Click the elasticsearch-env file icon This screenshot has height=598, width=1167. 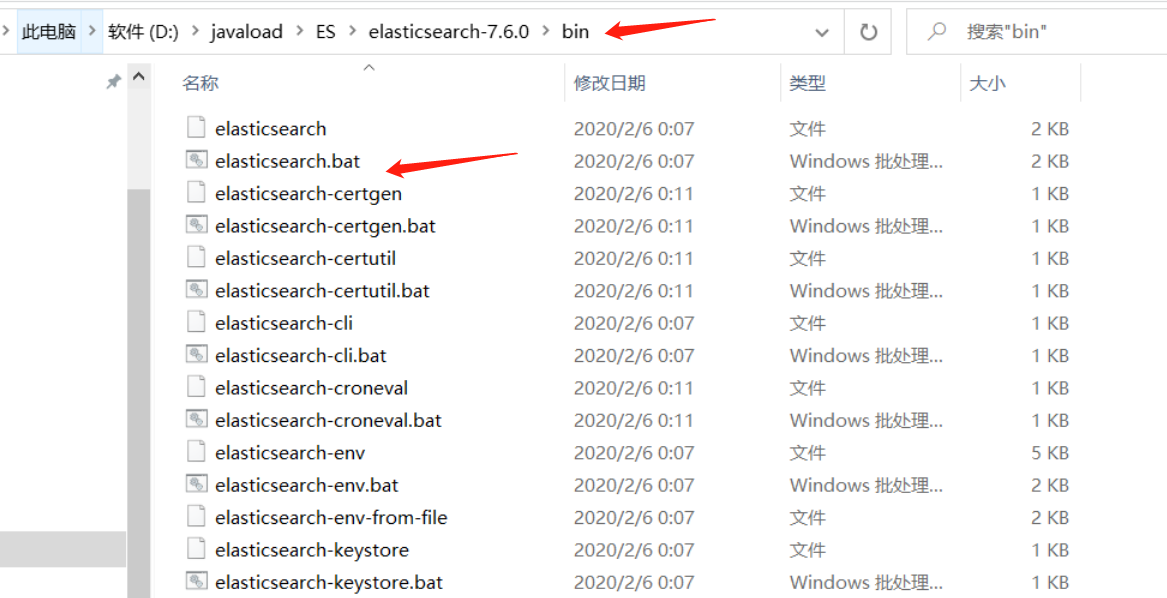[x=196, y=452]
